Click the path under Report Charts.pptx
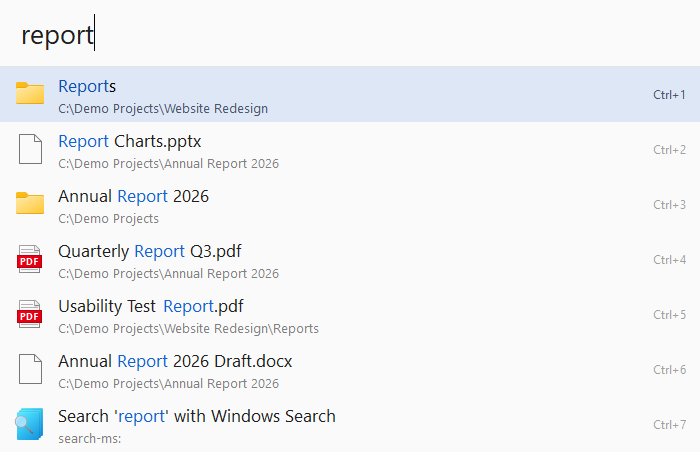Viewport: 700px width, 452px height. point(168,164)
